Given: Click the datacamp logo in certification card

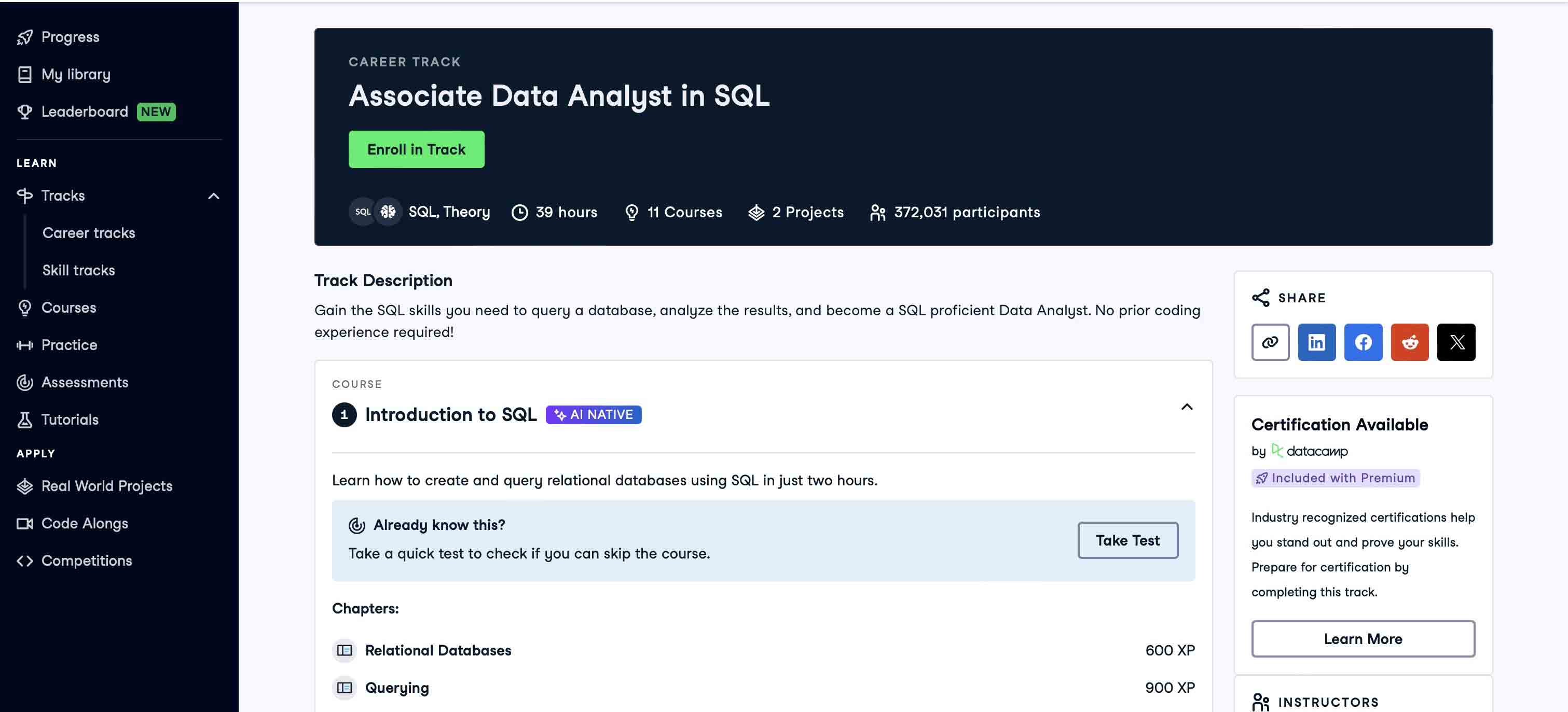Looking at the screenshot, I should click(1309, 451).
